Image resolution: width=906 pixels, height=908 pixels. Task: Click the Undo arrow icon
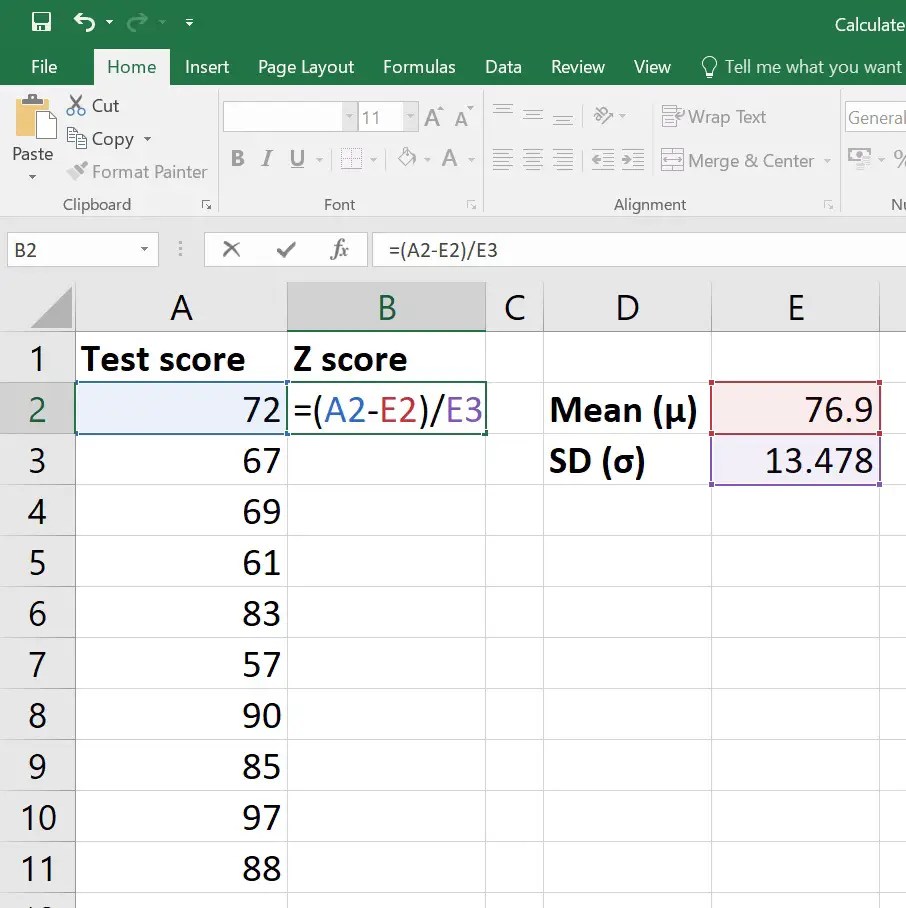coord(85,22)
